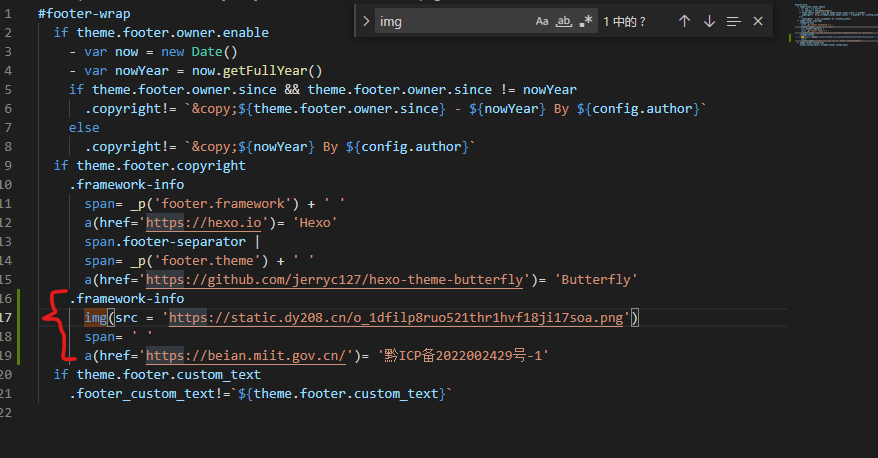Screen dimensions: 878x458
Task: Click the '#footer-wrap' text on first line
Action: (83, 14)
